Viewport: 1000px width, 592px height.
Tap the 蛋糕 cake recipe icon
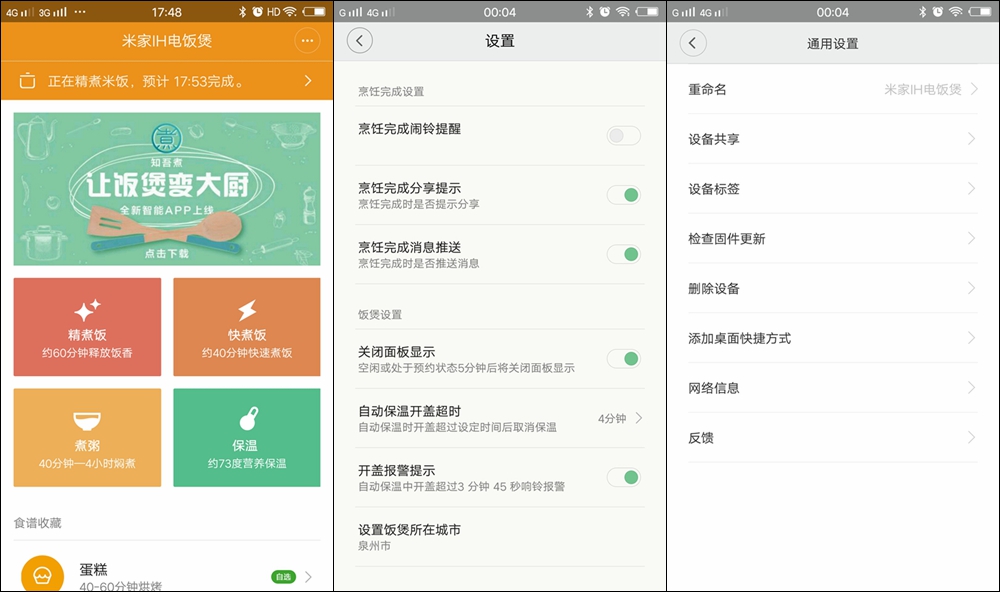tap(40, 573)
